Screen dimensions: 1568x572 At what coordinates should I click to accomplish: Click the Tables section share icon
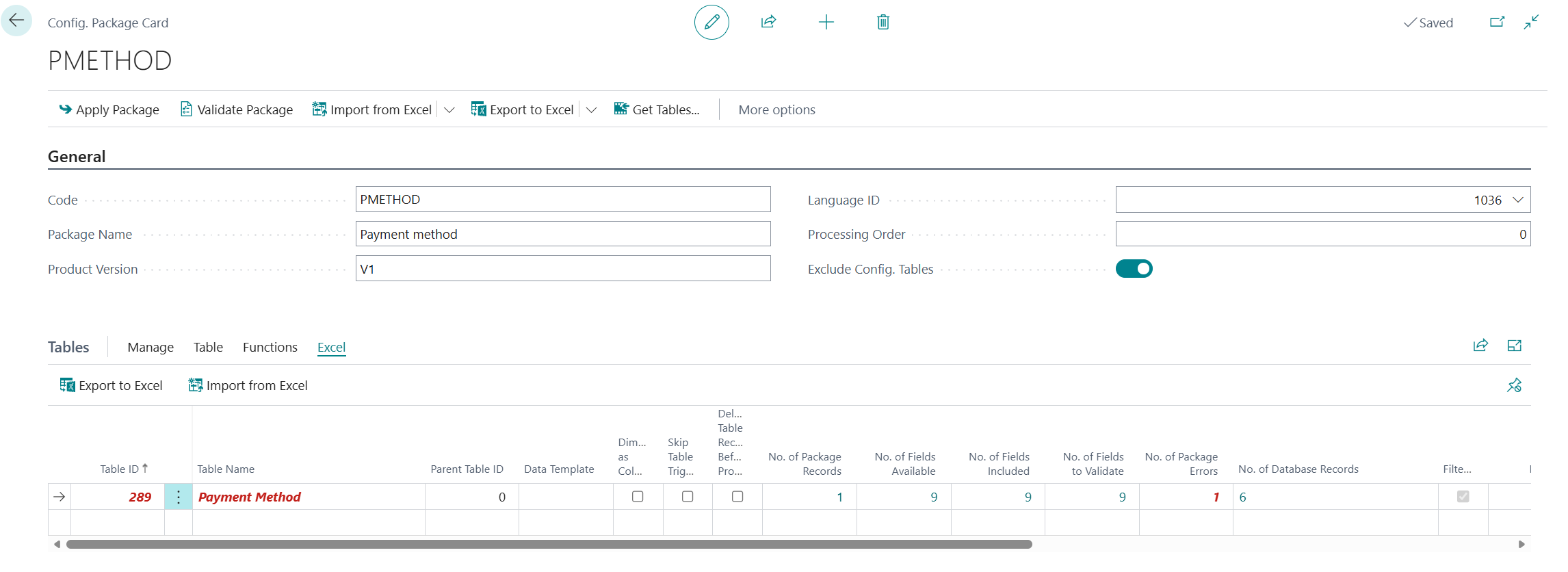pyautogui.click(x=1480, y=346)
